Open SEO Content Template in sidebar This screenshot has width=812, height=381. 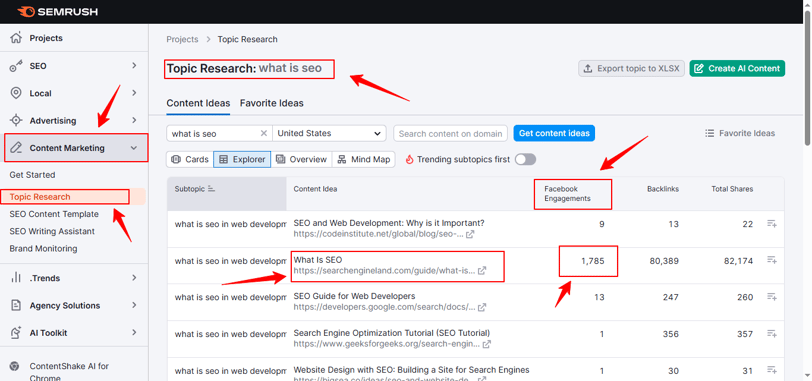(54, 214)
